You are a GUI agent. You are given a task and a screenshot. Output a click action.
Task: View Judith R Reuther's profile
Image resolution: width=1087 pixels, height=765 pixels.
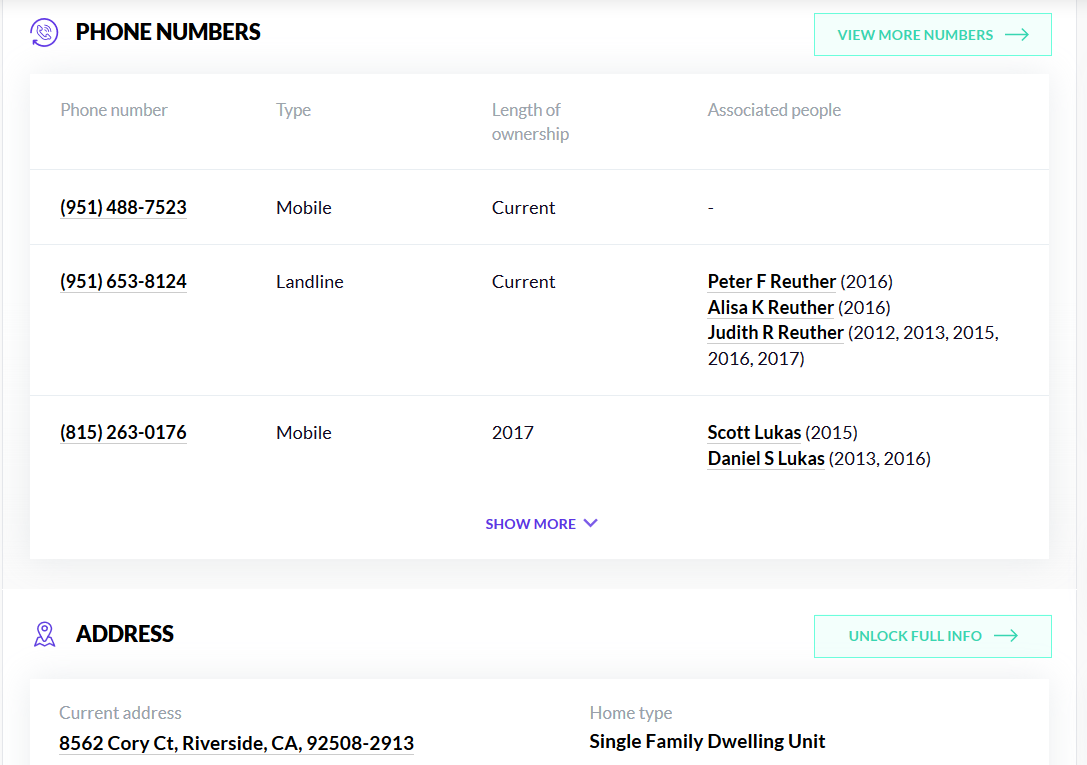[x=773, y=332]
